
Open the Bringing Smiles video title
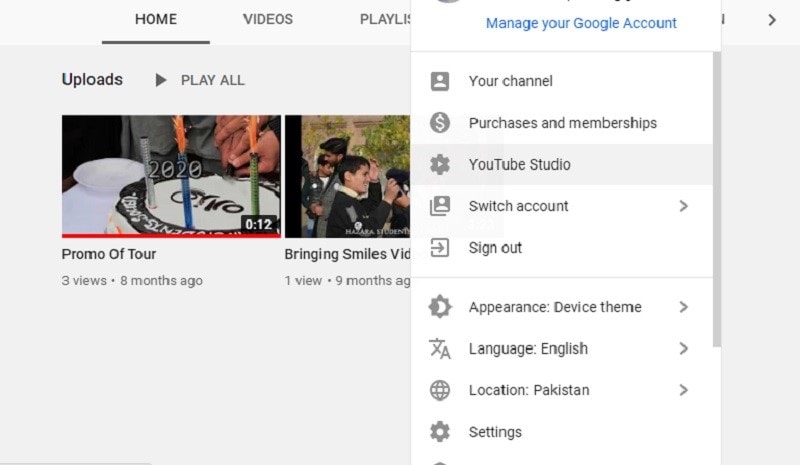coord(347,254)
